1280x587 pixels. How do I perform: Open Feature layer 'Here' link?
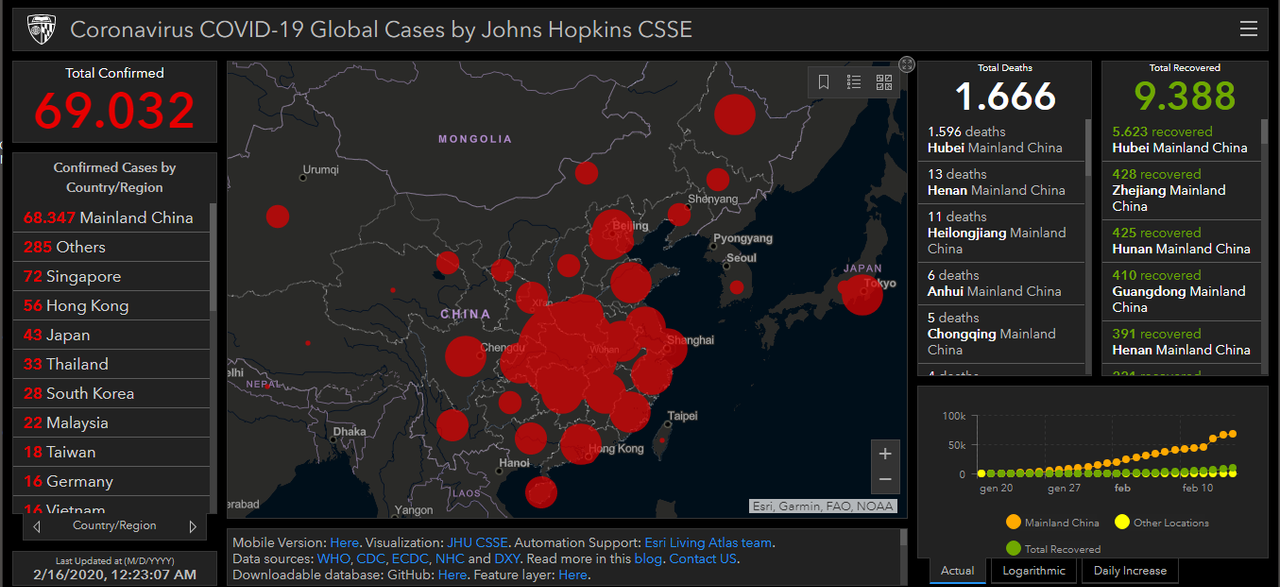pyautogui.click(x=573, y=575)
